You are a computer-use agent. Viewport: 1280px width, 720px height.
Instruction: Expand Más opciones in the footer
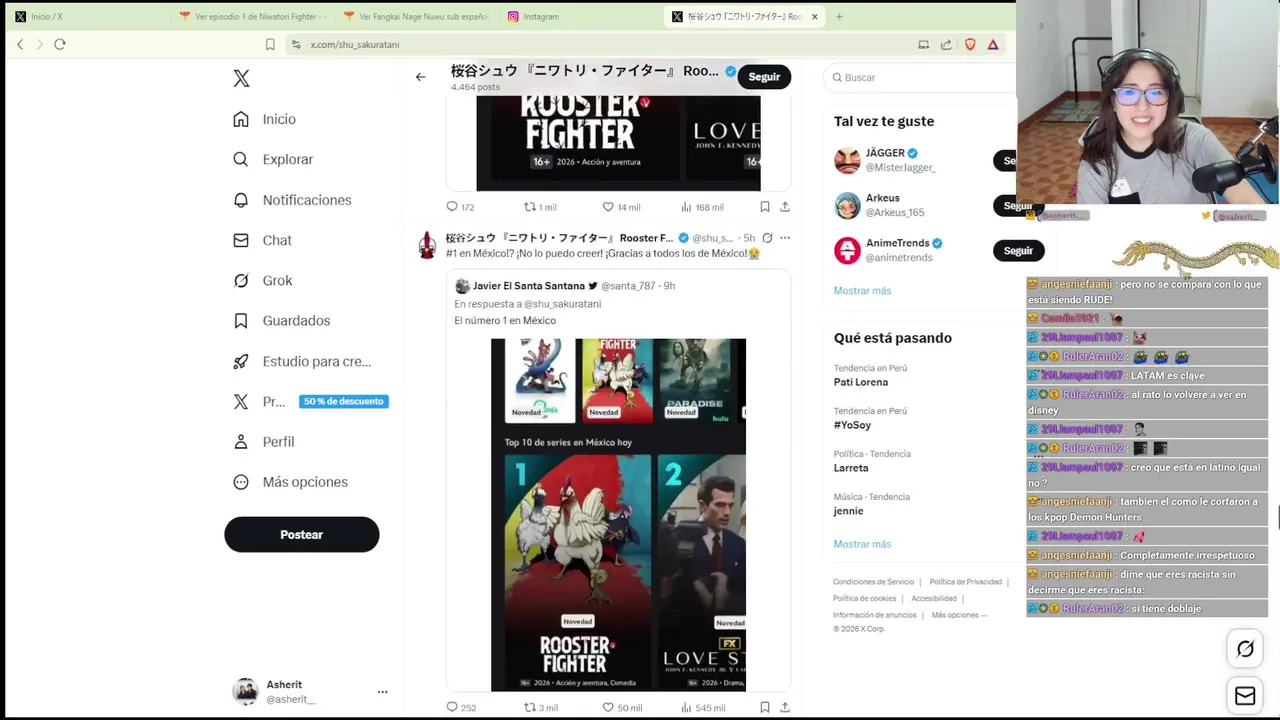tap(959, 615)
